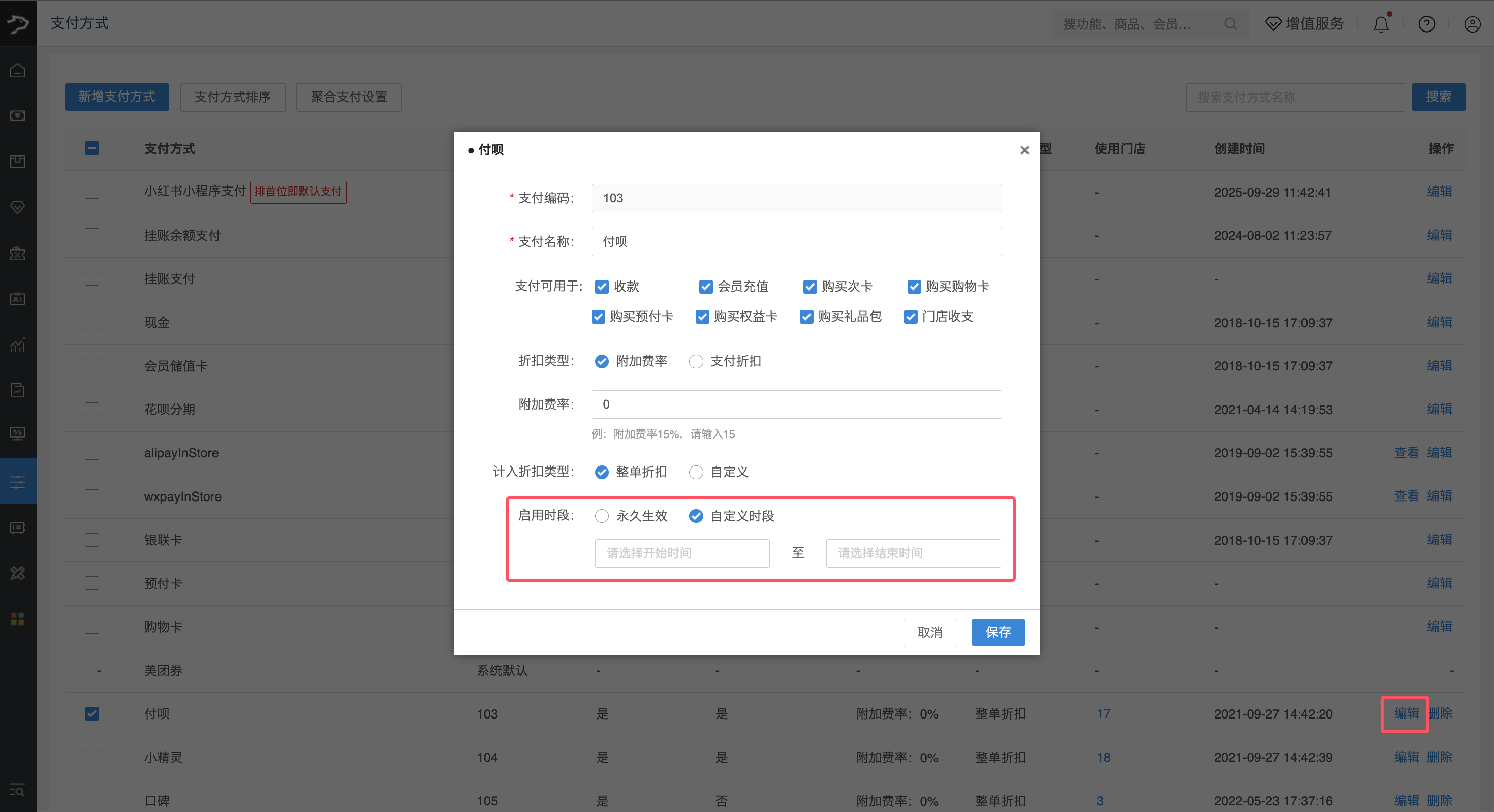
Task: Click the highlighted settings sliders sidebar icon
Action: (17, 481)
